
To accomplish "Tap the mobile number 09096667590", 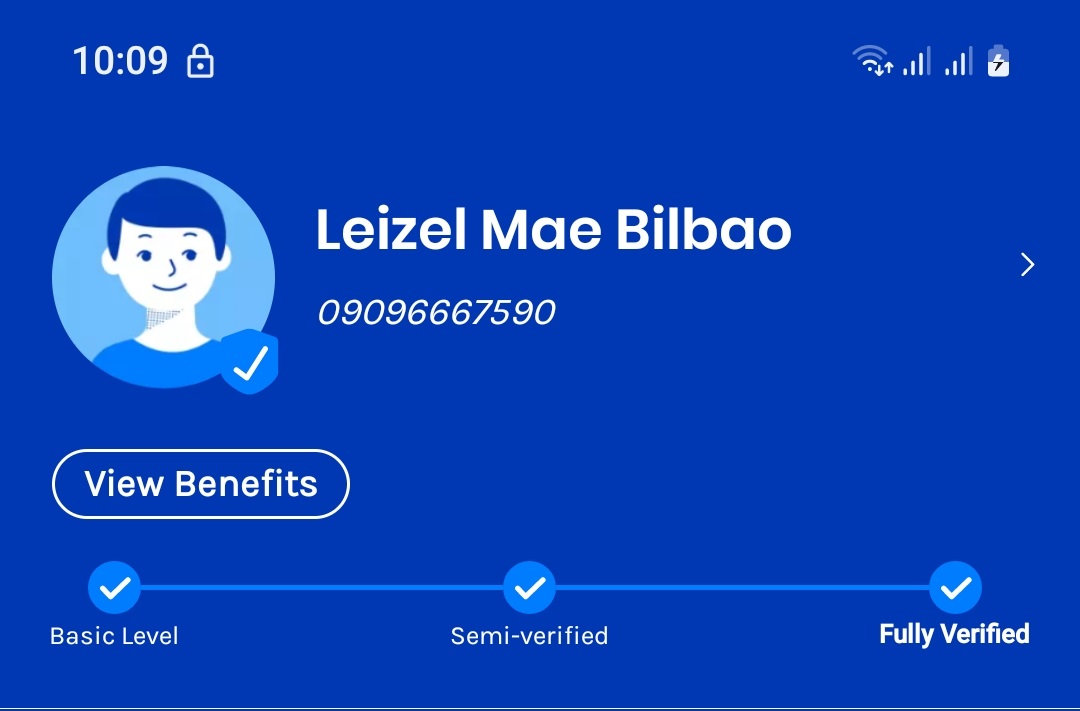I will (x=436, y=312).
